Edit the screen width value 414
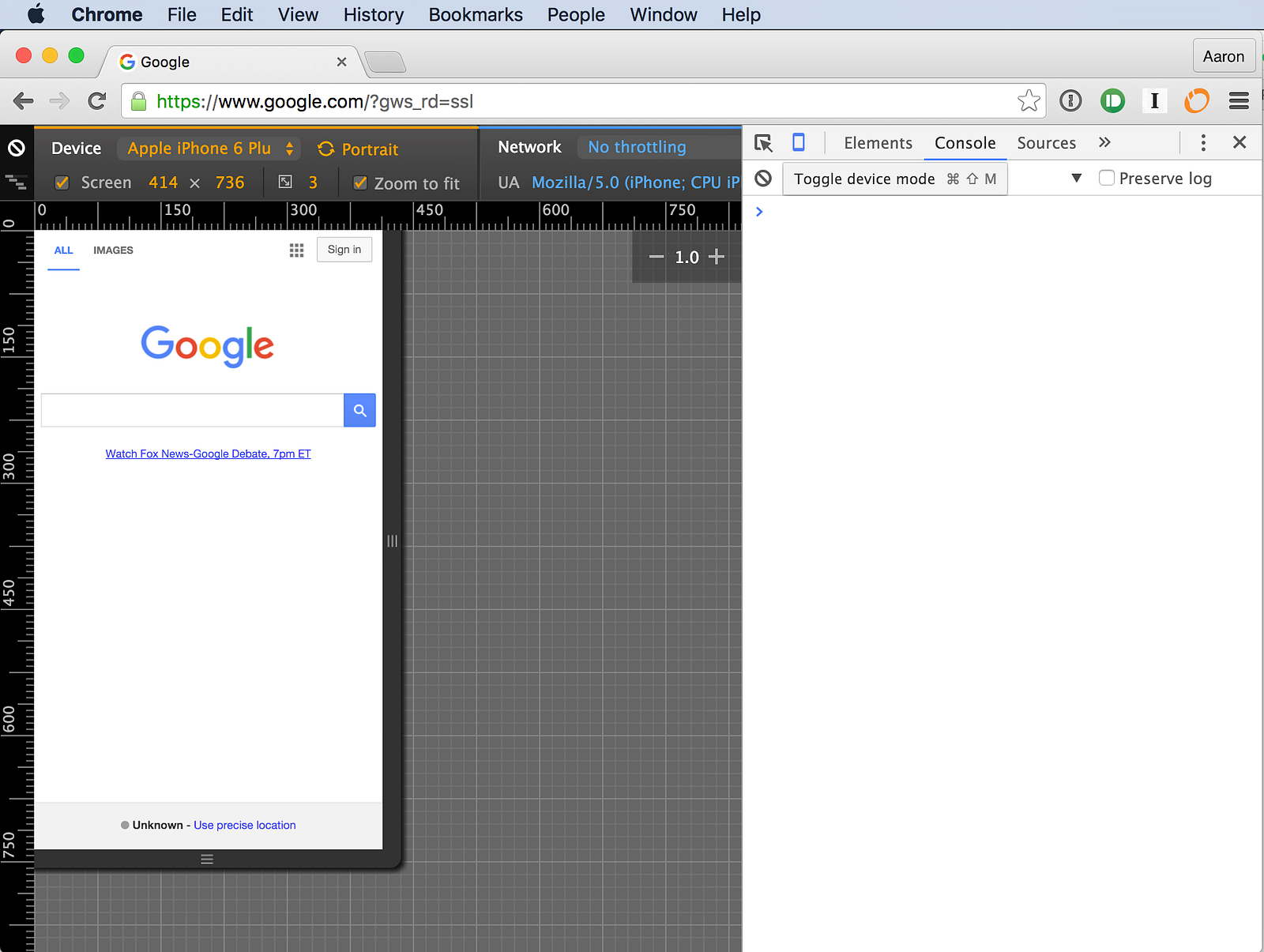The image size is (1264, 952). tap(164, 182)
